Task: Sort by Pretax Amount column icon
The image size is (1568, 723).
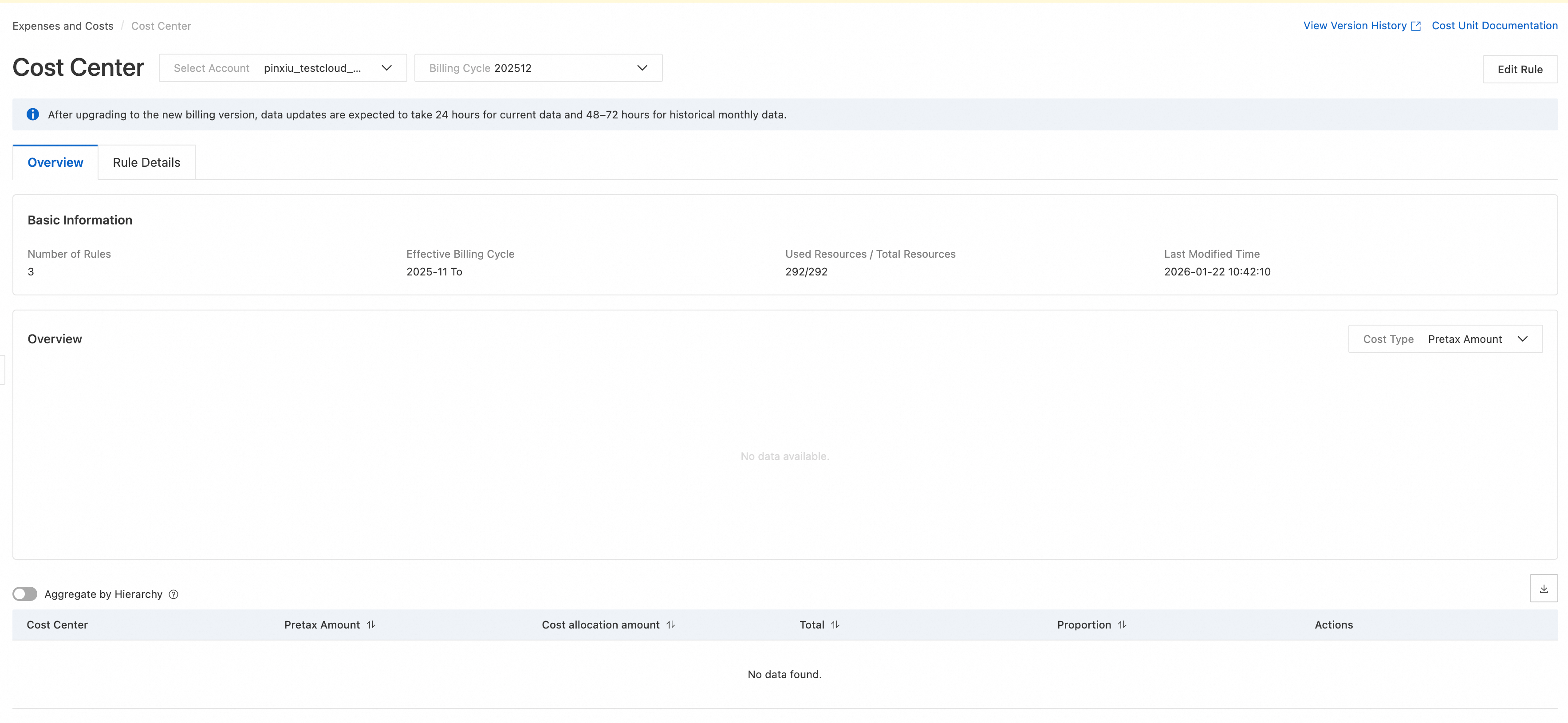Action: (x=370, y=625)
